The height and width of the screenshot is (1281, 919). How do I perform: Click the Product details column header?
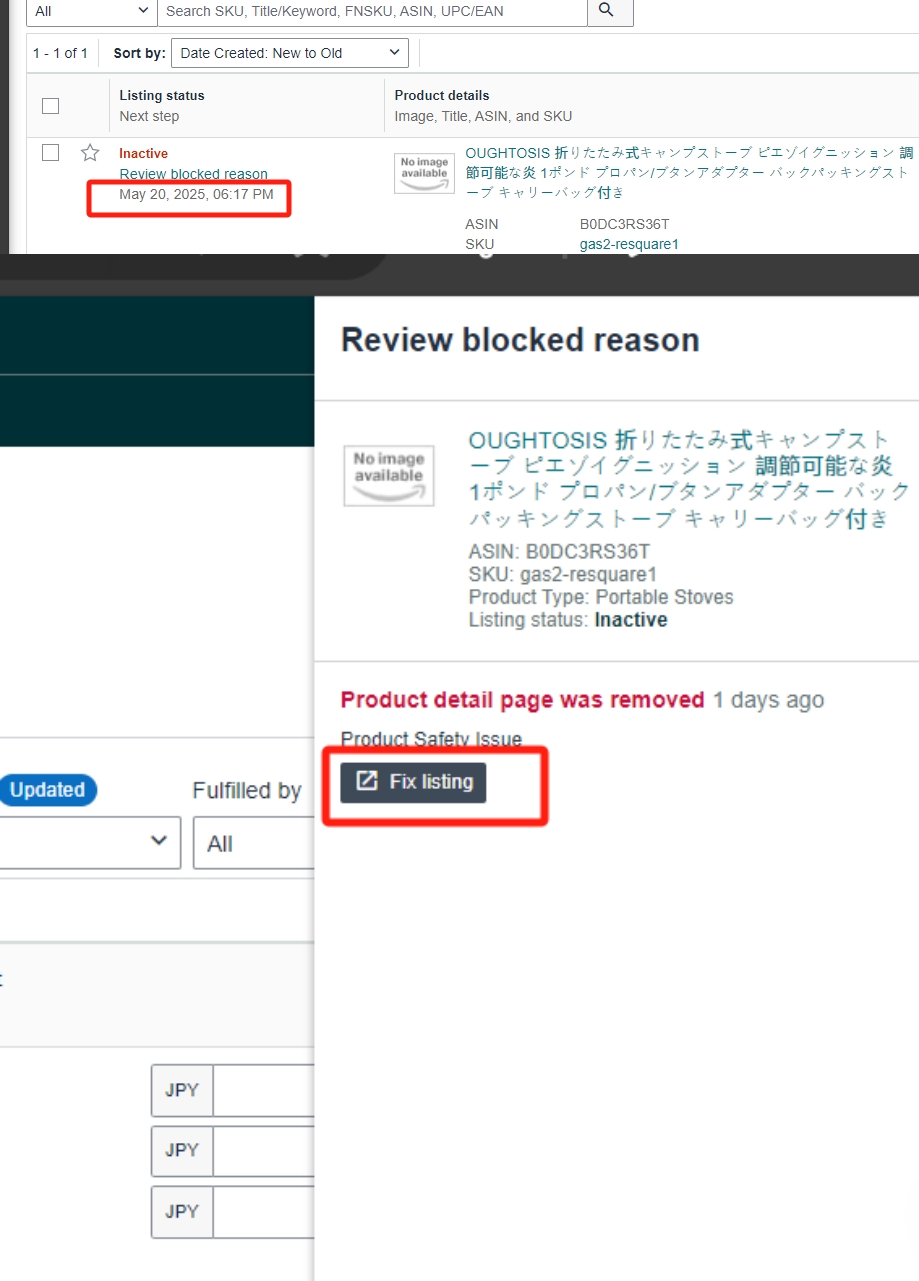click(x=442, y=96)
